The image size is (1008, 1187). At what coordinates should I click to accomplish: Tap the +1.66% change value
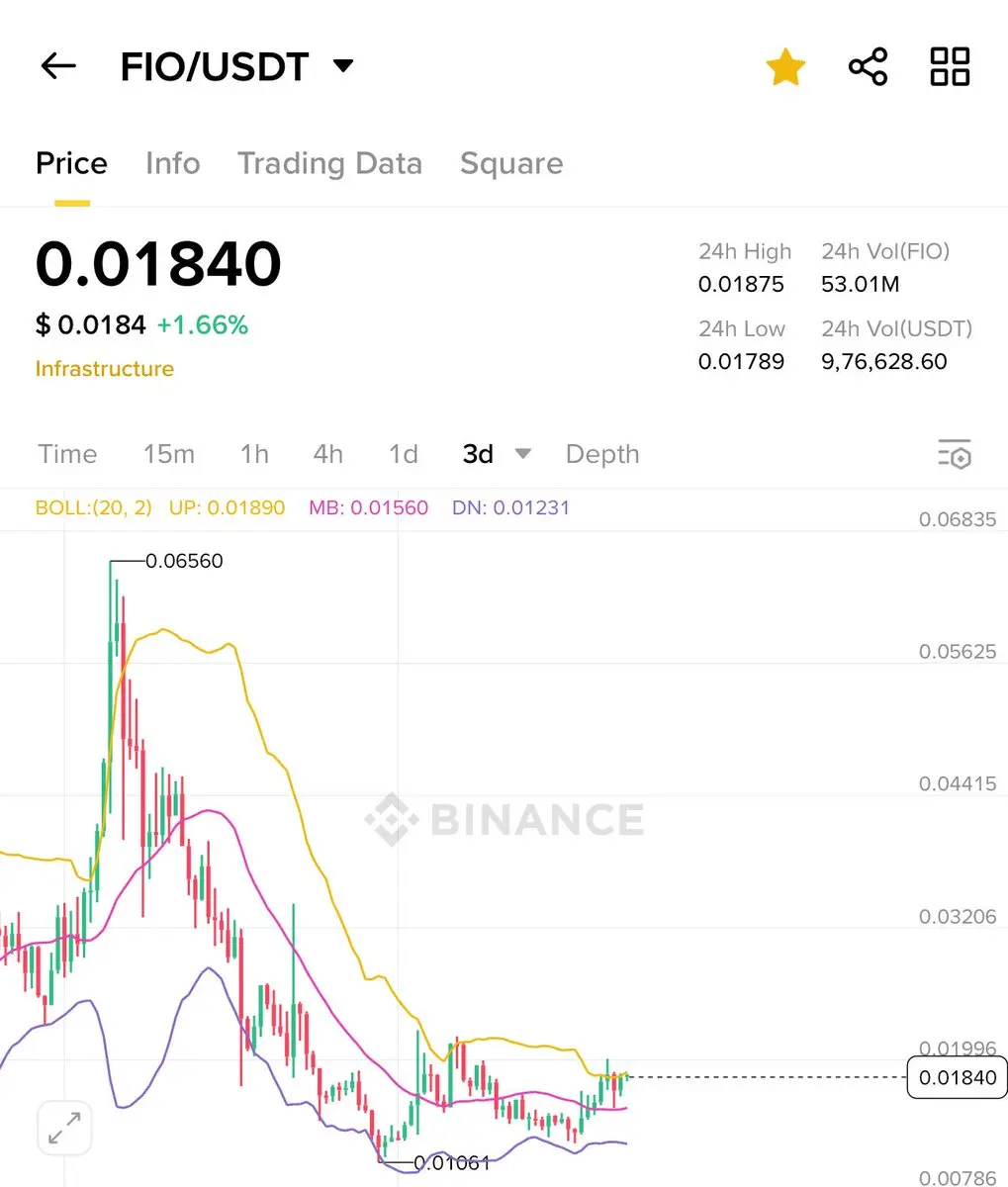203,324
